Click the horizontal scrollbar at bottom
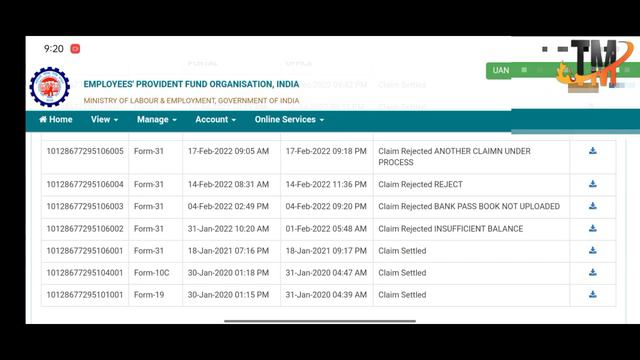Image resolution: width=640 pixels, height=360 pixels. 320,321
